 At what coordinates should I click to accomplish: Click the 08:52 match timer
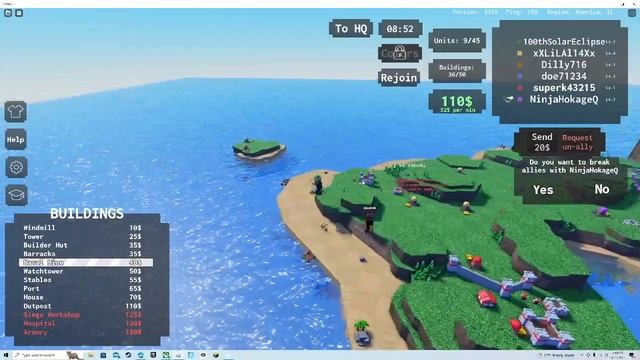click(x=400, y=29)
